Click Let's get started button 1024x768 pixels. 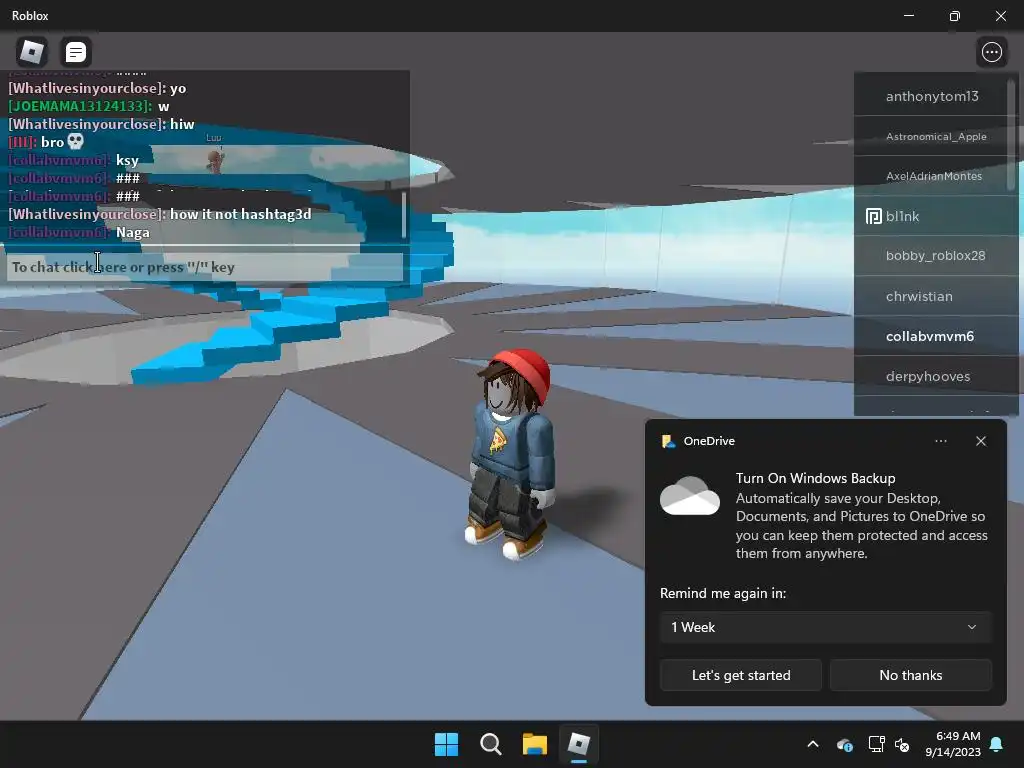point(741,675)
